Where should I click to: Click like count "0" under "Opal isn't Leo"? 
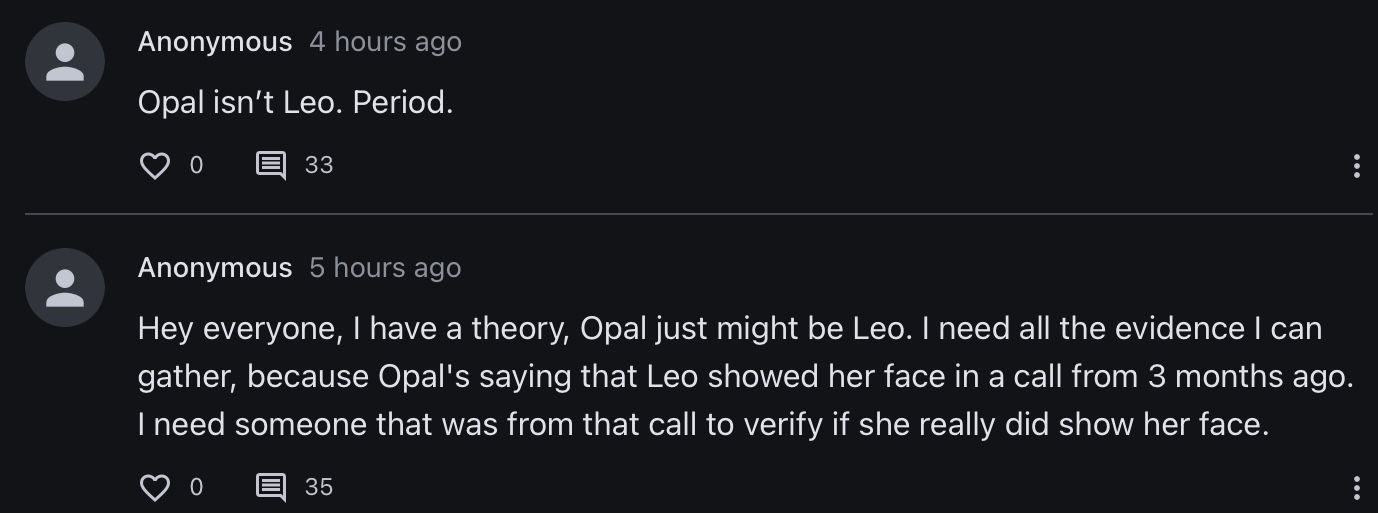coord(196,165)
